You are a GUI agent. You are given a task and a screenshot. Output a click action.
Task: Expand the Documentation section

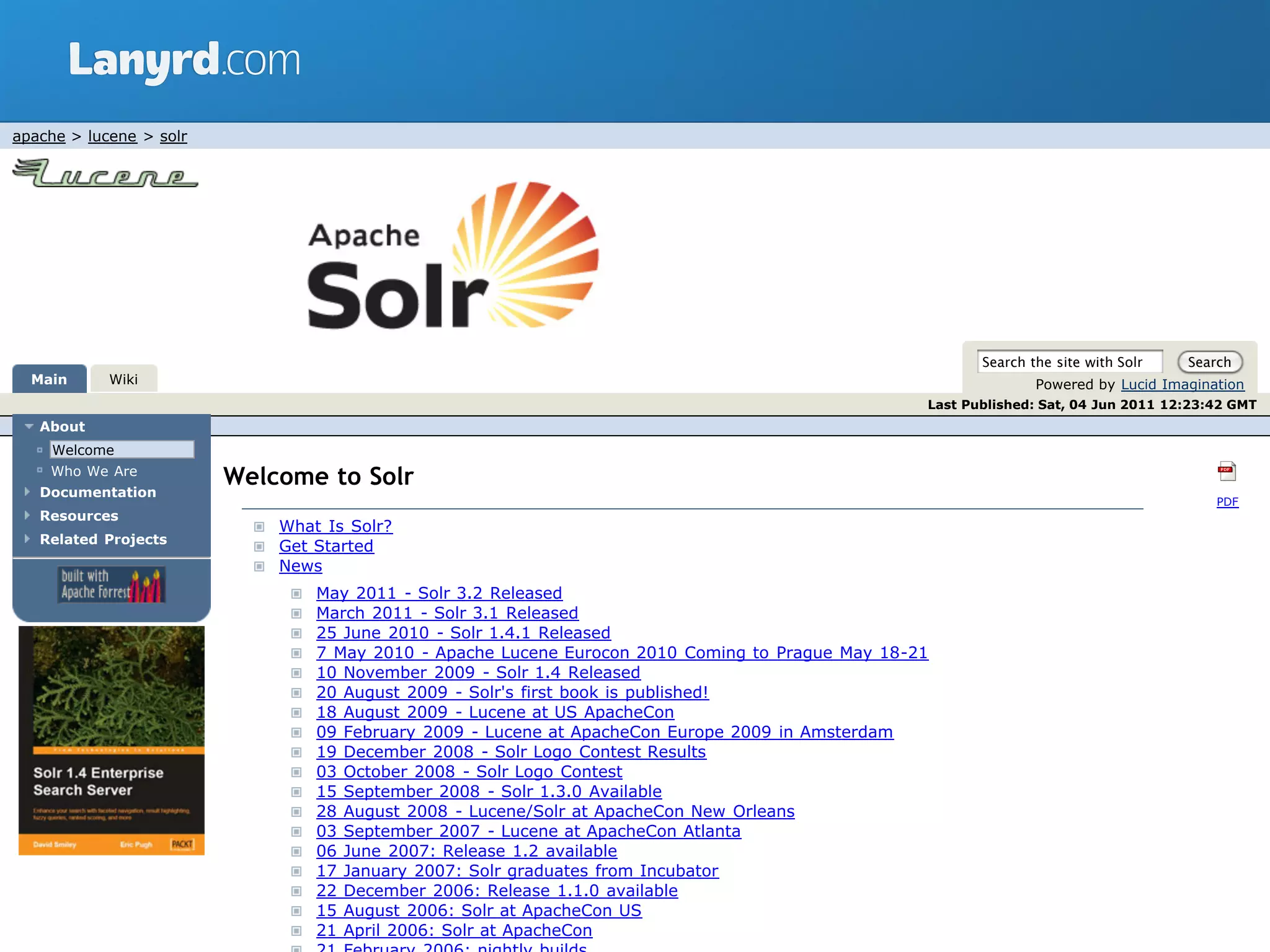click(27, 491)
